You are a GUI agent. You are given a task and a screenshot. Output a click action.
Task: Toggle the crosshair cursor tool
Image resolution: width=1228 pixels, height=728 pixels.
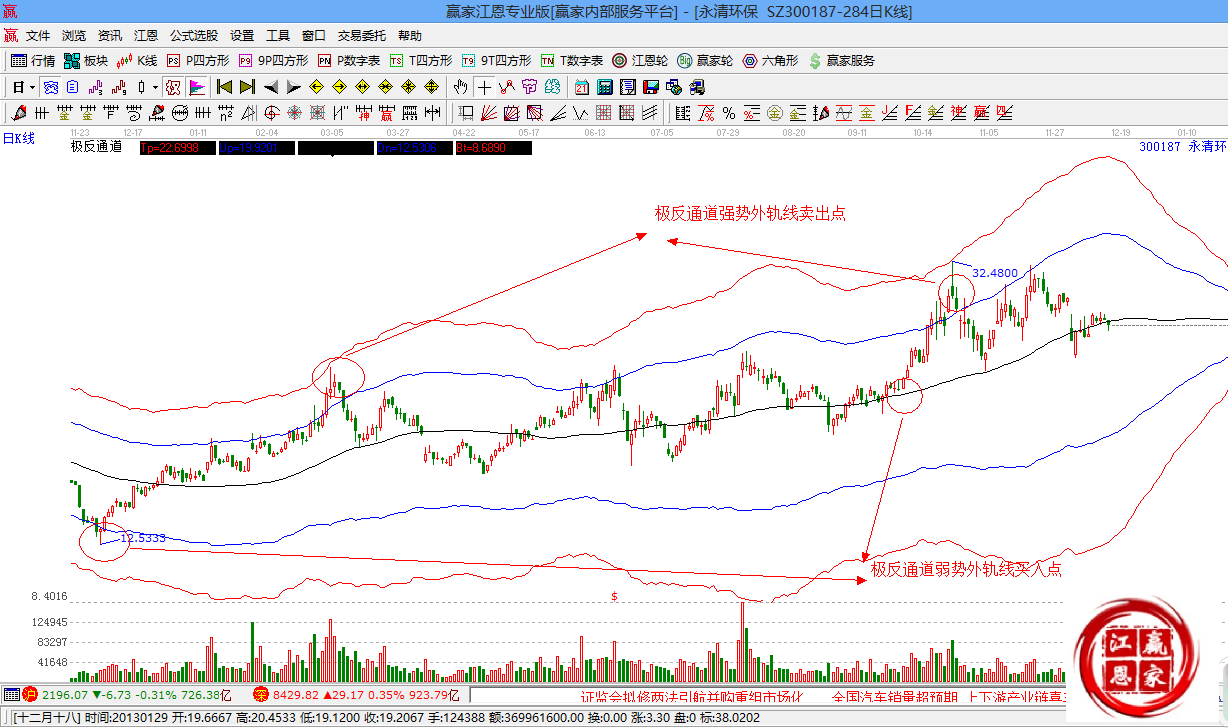[x=484, y=87]
